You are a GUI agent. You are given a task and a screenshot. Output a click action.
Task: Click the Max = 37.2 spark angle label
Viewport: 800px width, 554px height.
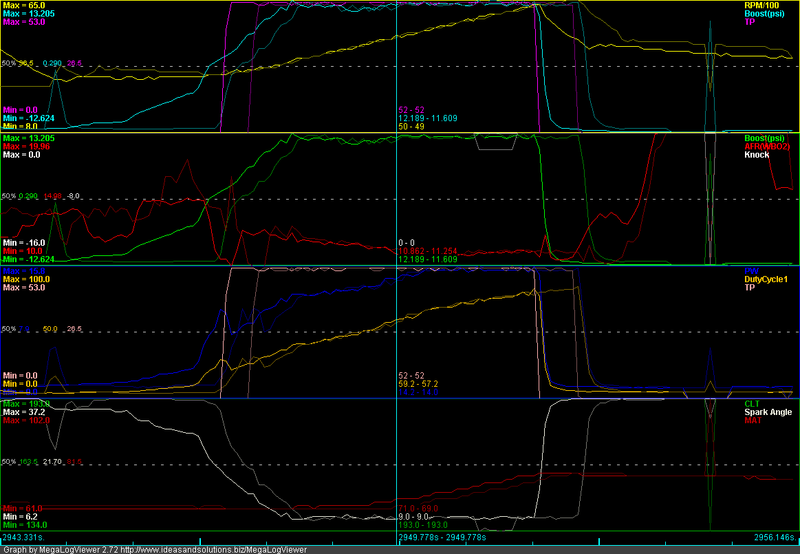pyautogui.click(x=24, y=412)
